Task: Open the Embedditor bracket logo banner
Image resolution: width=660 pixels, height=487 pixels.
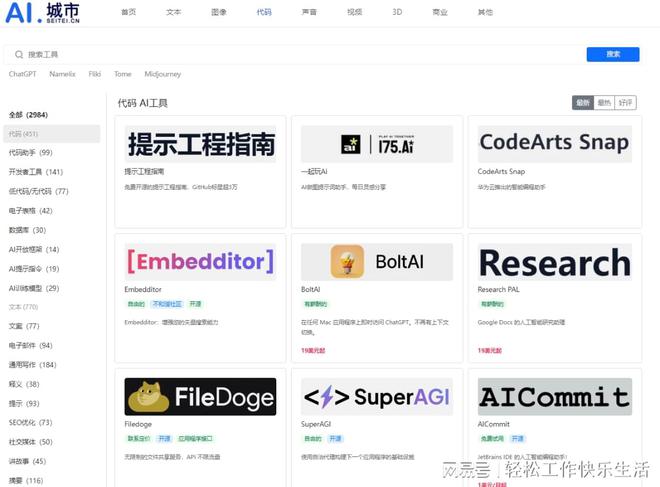Action: [x=200, y=262]
